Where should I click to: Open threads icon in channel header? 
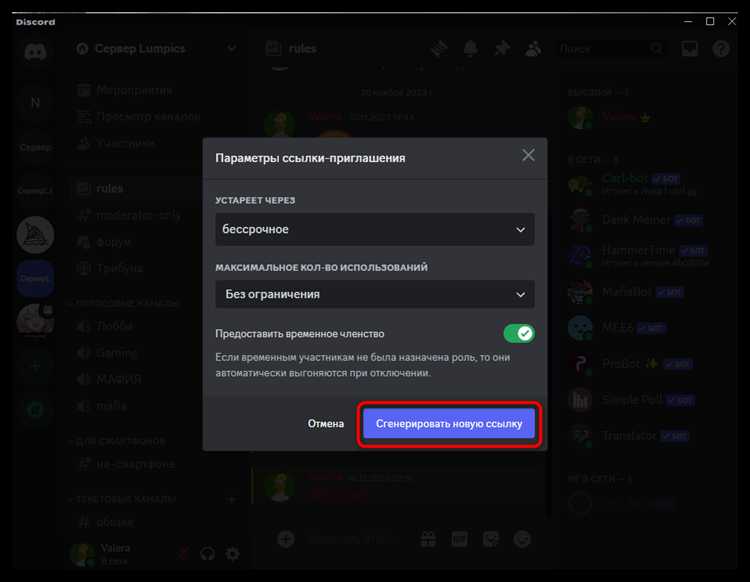[439, 48]
